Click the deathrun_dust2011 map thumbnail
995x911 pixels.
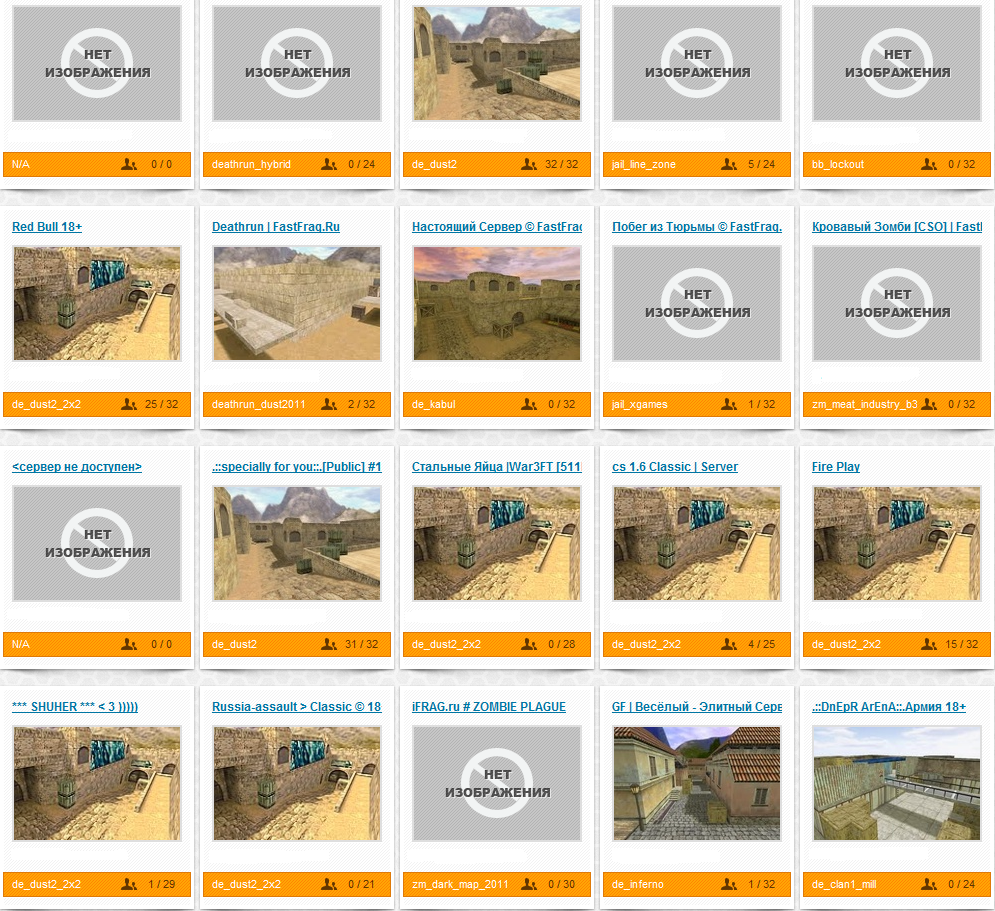(x=297, y=304)
